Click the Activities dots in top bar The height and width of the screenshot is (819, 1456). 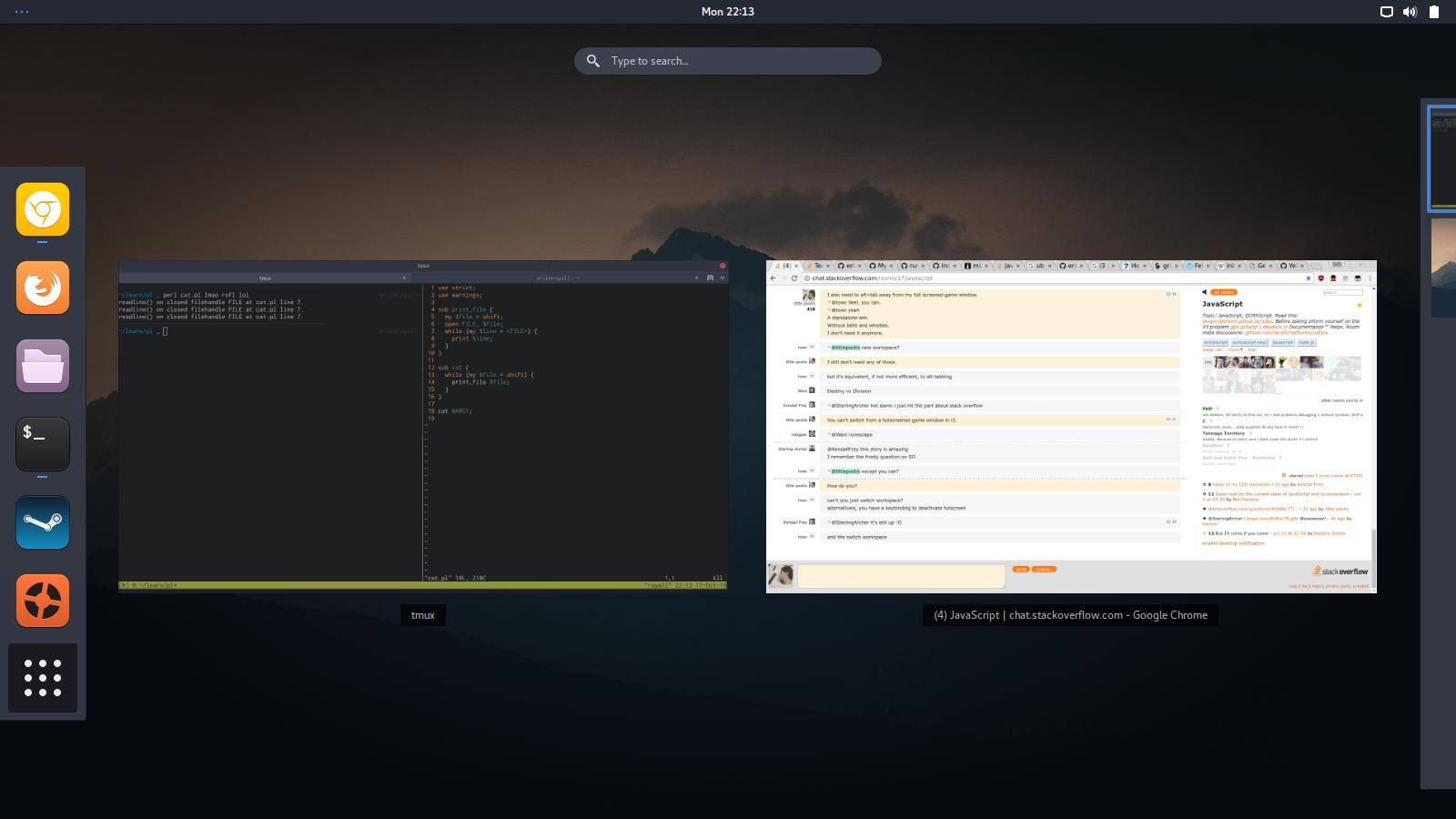[x=22, y=12]
